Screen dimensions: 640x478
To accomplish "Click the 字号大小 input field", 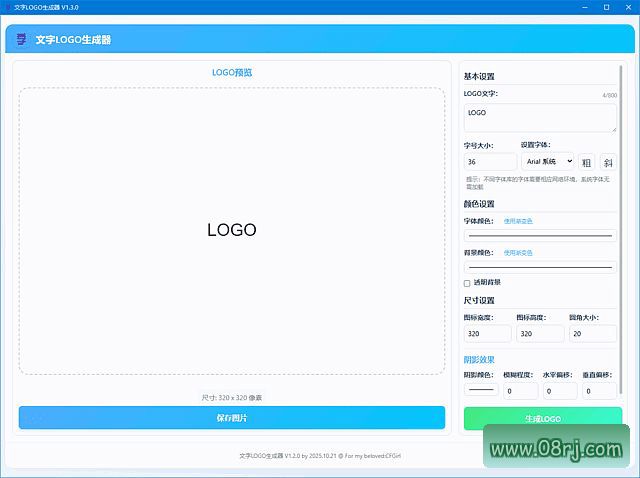I will click(490, 162).
